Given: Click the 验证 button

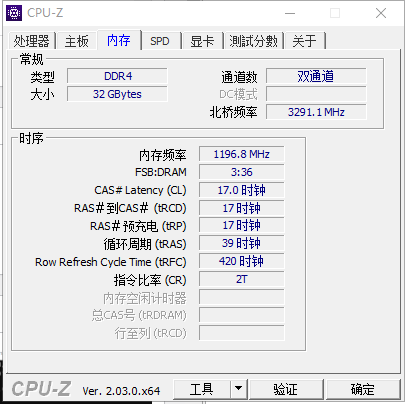Looking at the screenshot, I should (286, 389).
